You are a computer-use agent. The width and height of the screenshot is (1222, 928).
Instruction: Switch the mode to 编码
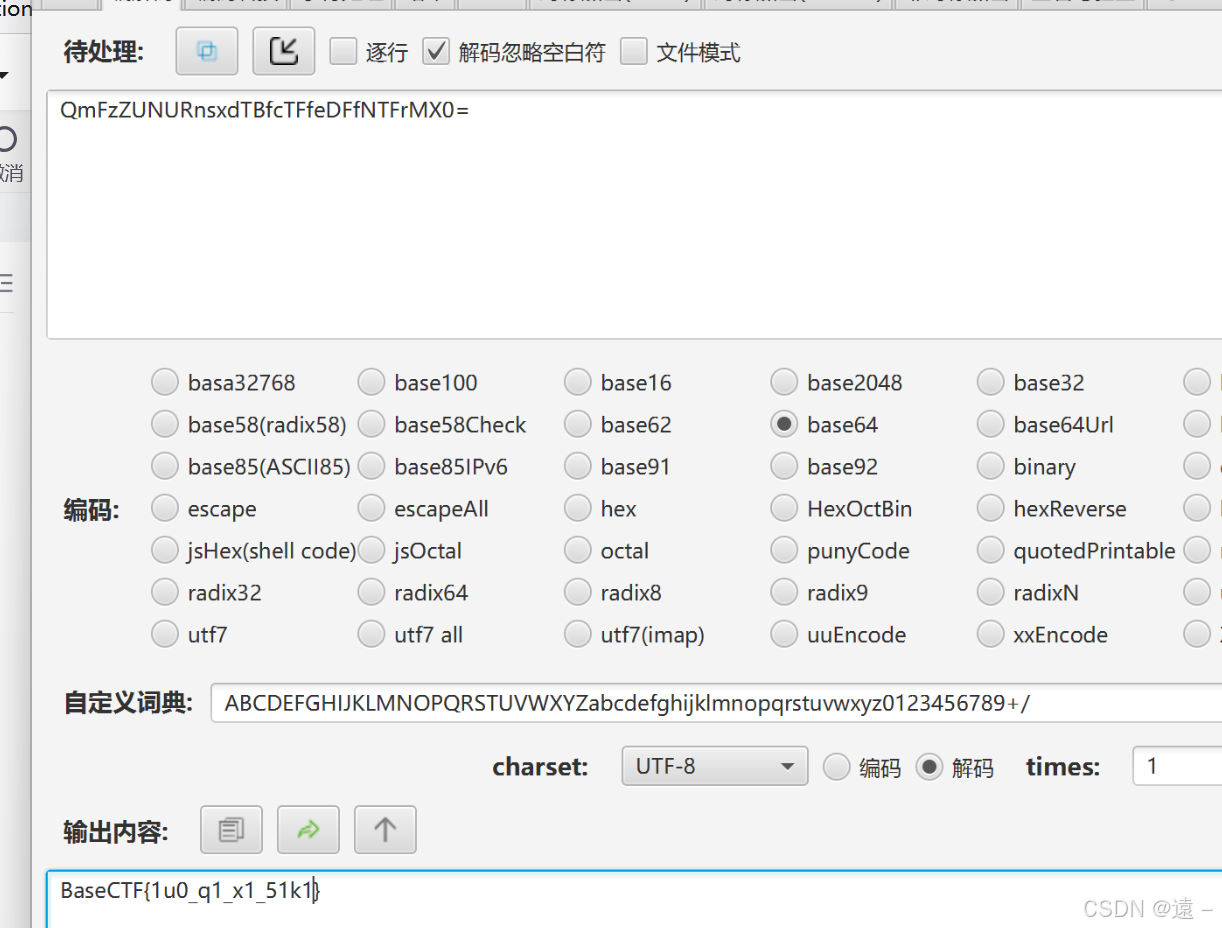[836, 767]
